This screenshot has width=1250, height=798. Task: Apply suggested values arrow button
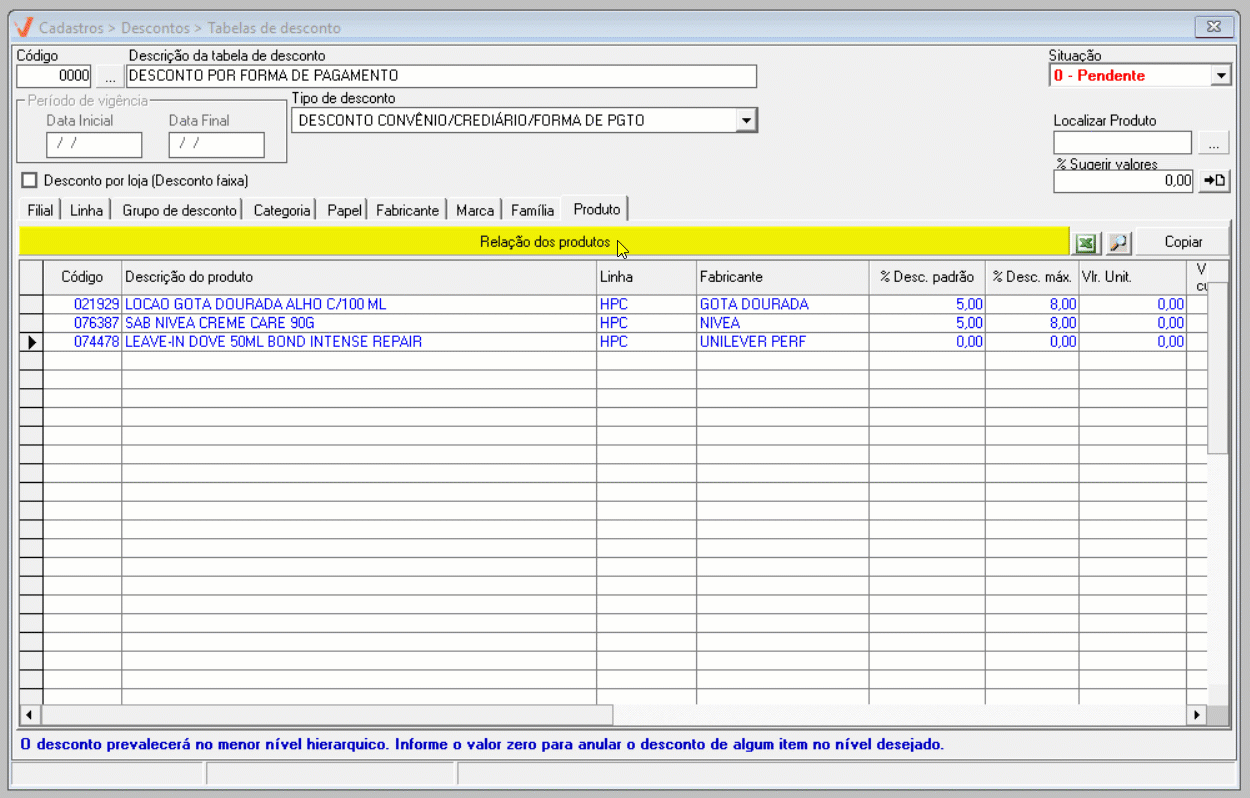pos(1214,181)
